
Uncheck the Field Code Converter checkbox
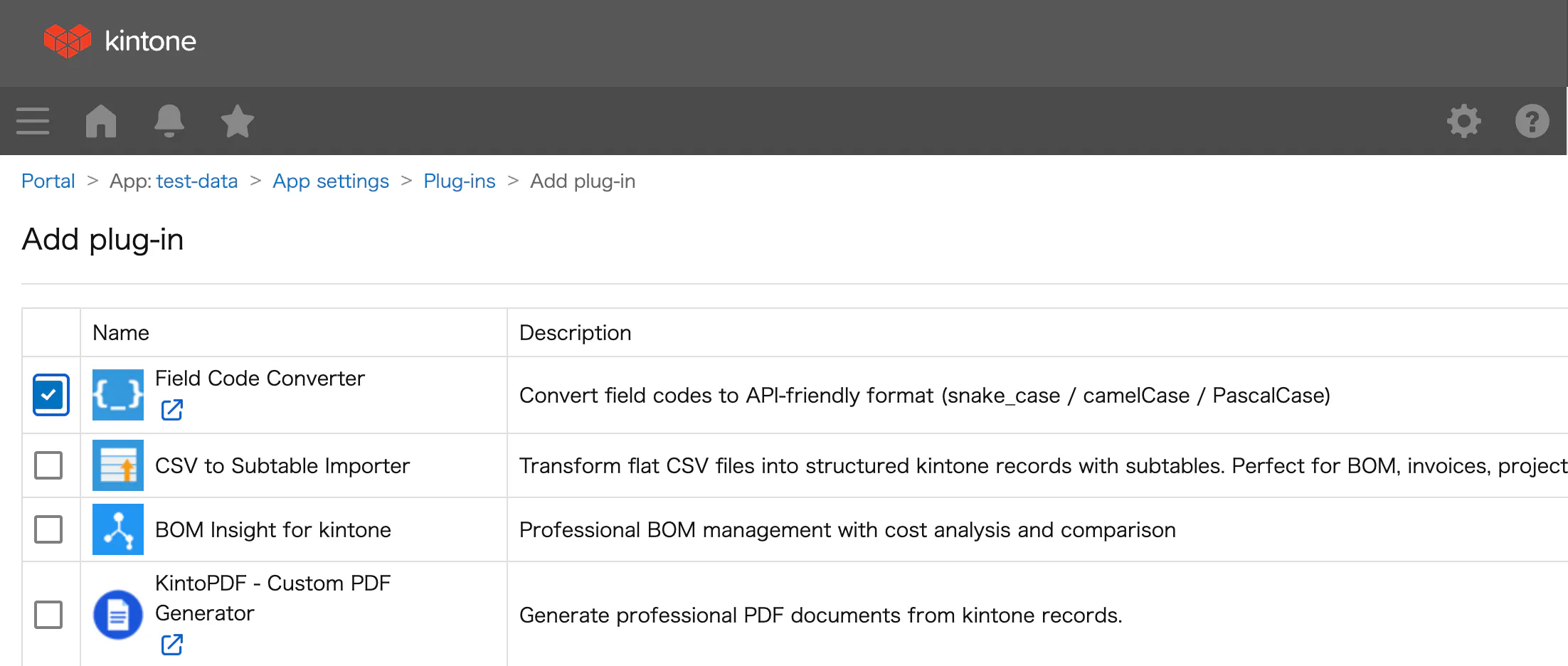[x=51, y=395]
